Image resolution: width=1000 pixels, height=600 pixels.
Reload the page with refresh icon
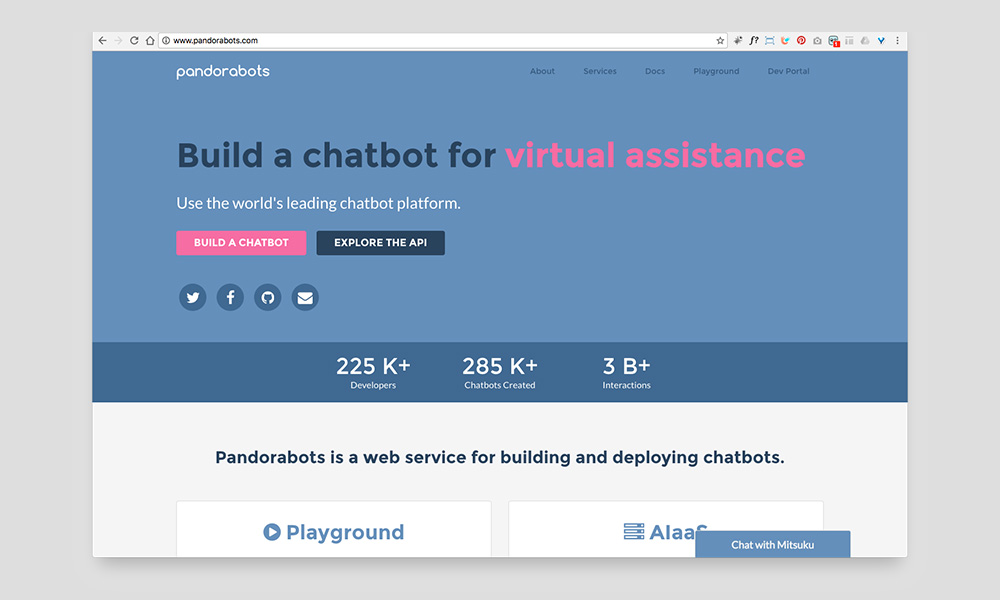coord(134,40)
